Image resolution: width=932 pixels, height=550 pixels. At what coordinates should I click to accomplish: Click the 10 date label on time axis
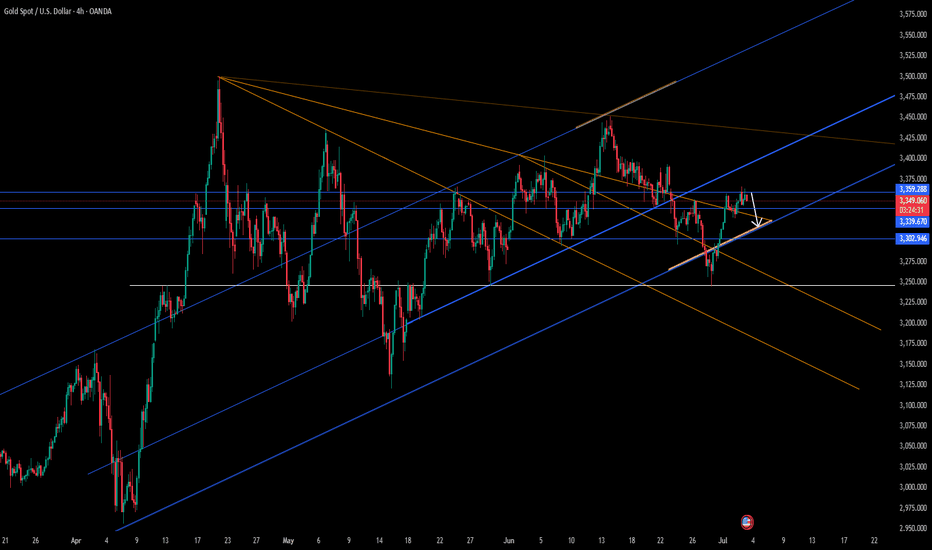pyautogui.click(x=571, y=540)
